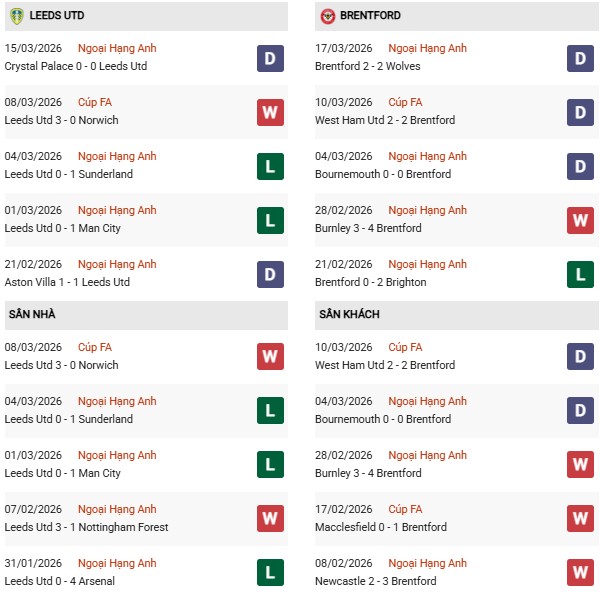
Task: Click the Leeds Utd club crest icon
Action: pos(16,16)
